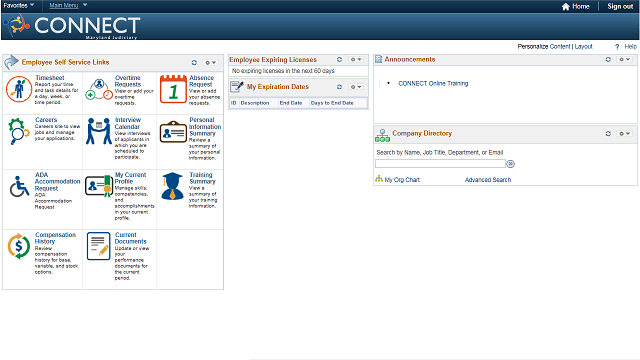Click the Home house icon
The width and height of the screenshot is (640, 360).
566,7
